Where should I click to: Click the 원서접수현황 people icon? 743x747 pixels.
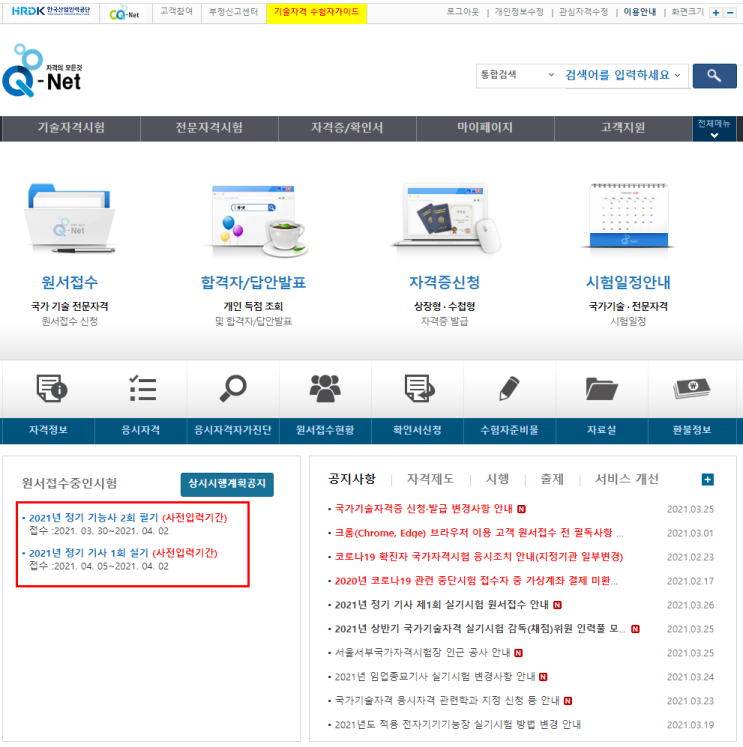pyautogui.click(x=325, y=388)
